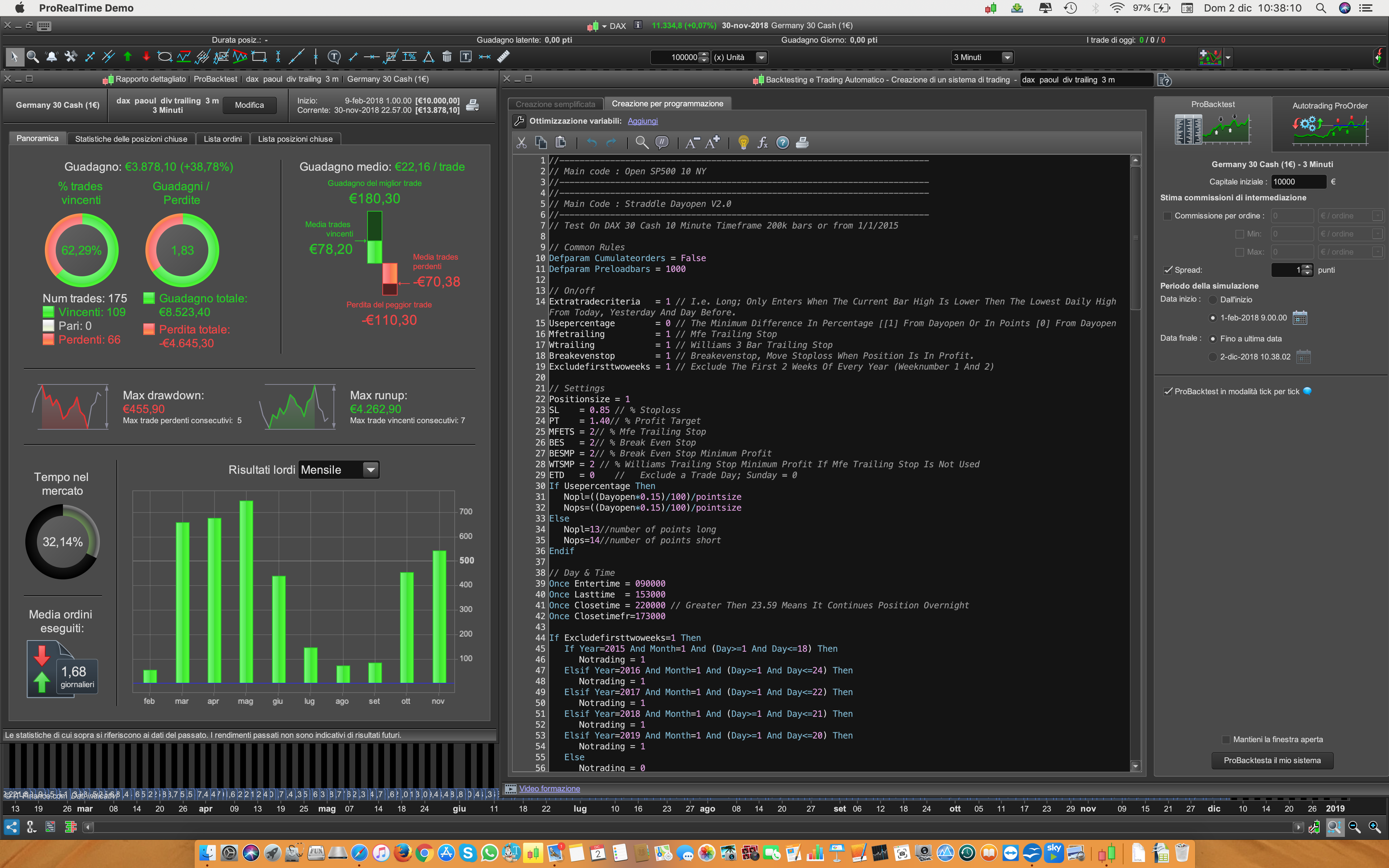This screenshot has width=1389, height=868.
Task: Click the Aggiungi optimization variables link
Action: point(642,121)
